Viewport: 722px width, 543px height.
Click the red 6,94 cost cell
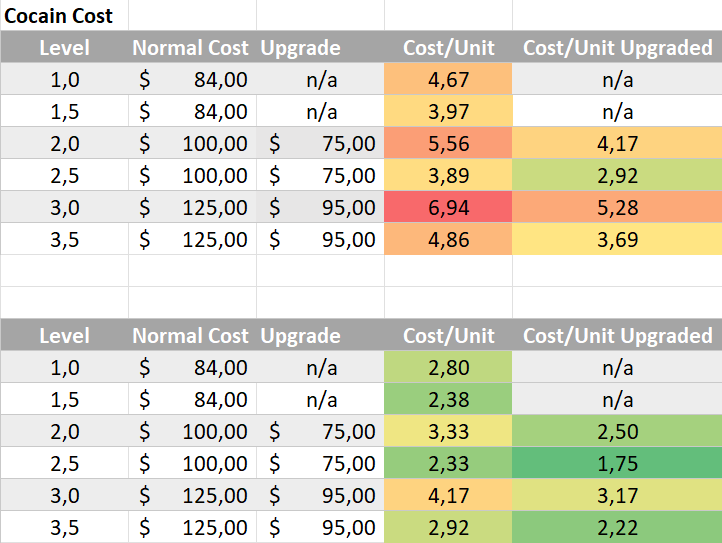(448, 207)
